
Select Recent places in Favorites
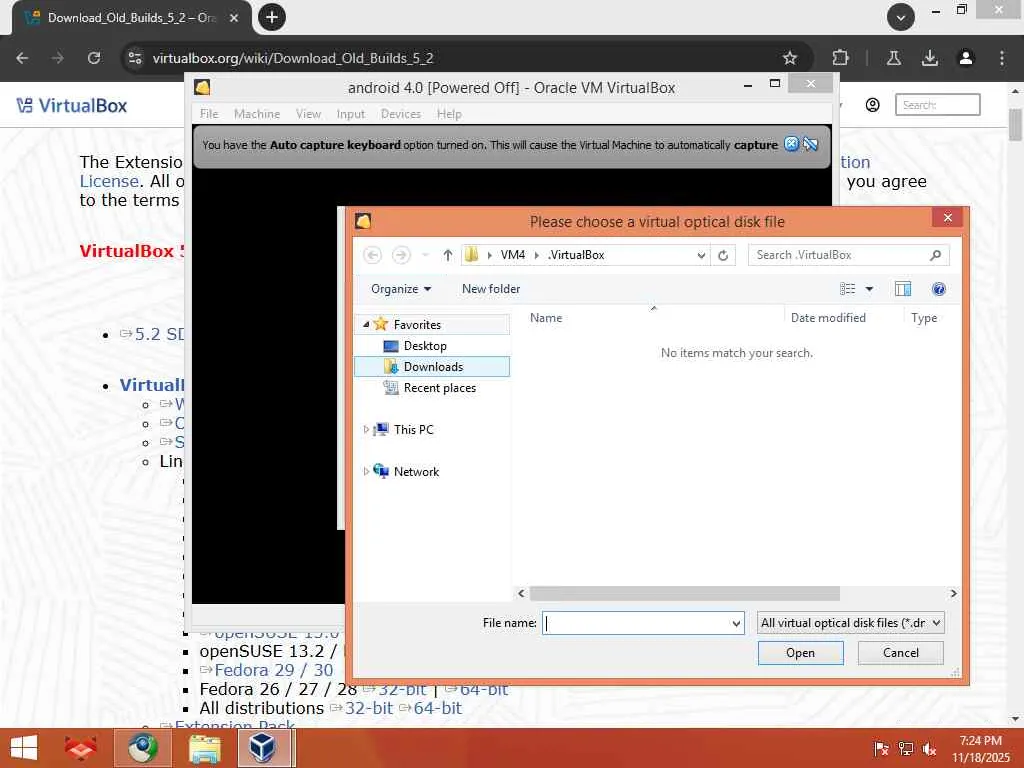point(440,388)
